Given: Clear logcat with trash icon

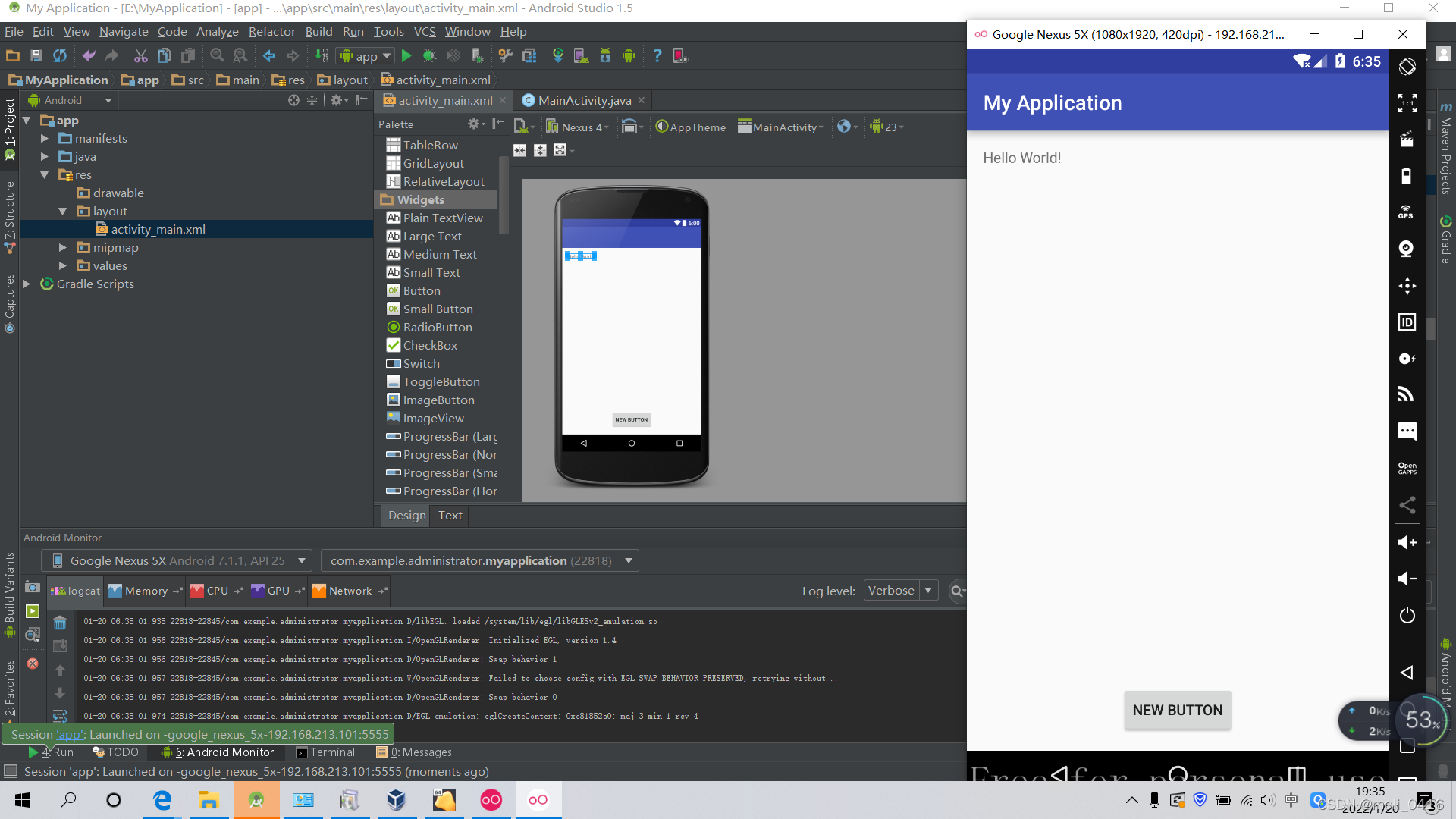Looking at the screenshot, I should pyautogui.click(x=60, y=623).
